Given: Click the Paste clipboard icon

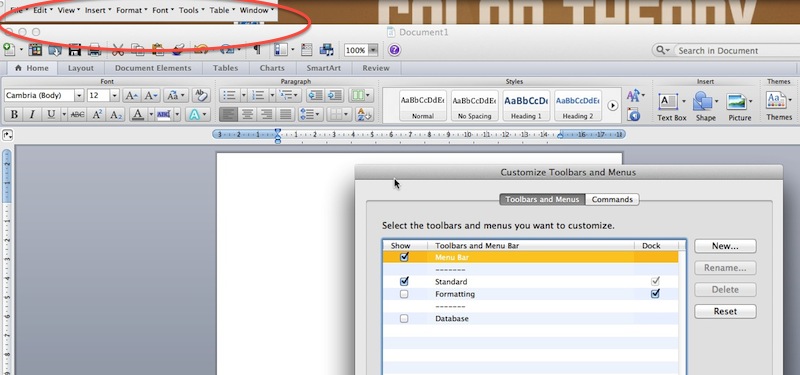Looking at the screenshot, I should pyautogui.click(x=158, y=50).
